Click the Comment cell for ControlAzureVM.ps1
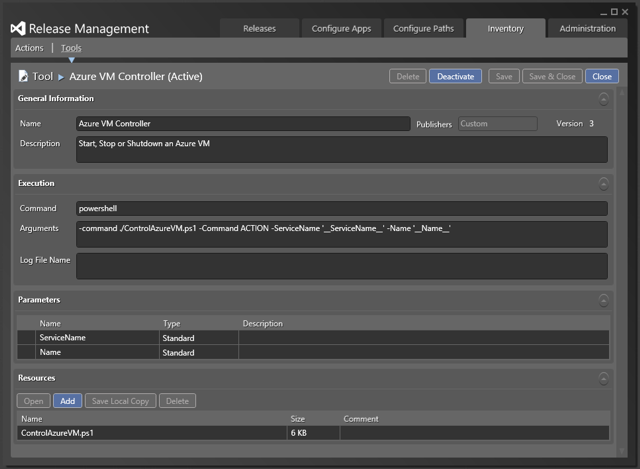Image resolution: width=640 pixels, height=469 pixels. (x=474, y=433)
